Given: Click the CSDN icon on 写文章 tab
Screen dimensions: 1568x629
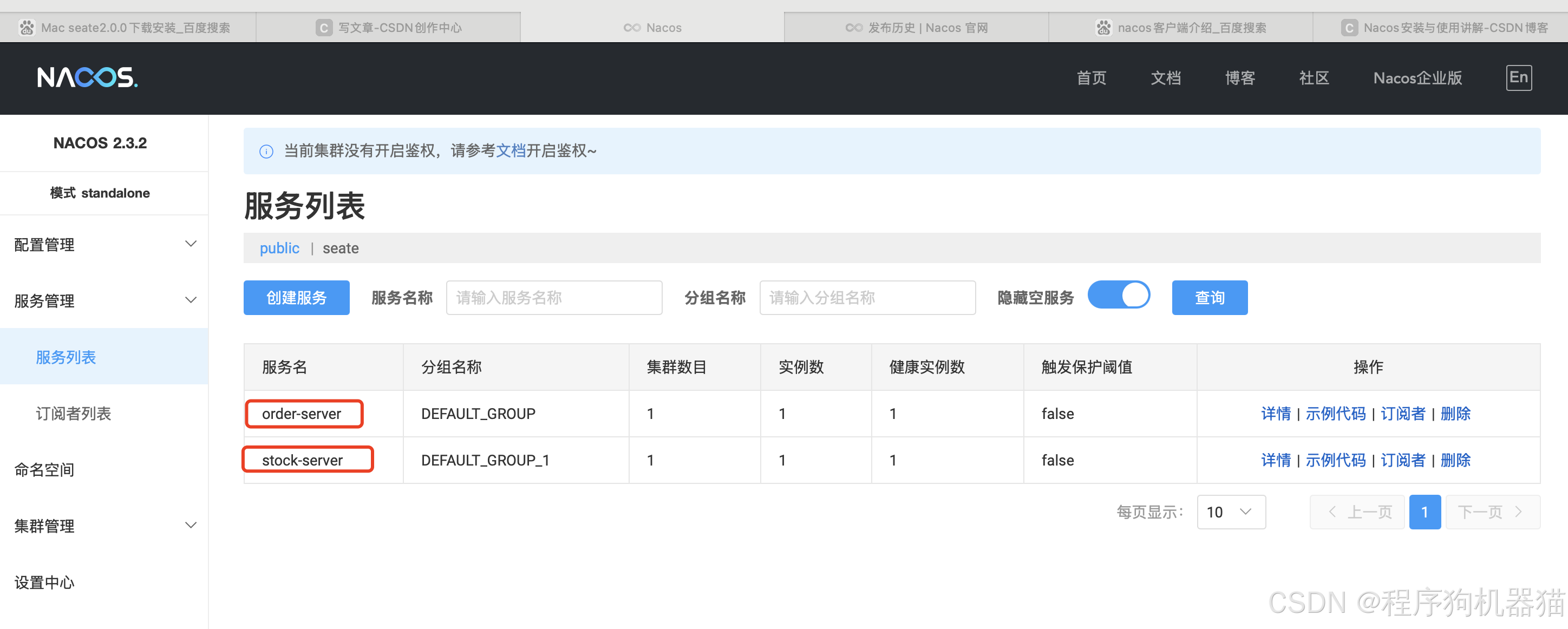Looking at the screenshot, I should point(323,28).
